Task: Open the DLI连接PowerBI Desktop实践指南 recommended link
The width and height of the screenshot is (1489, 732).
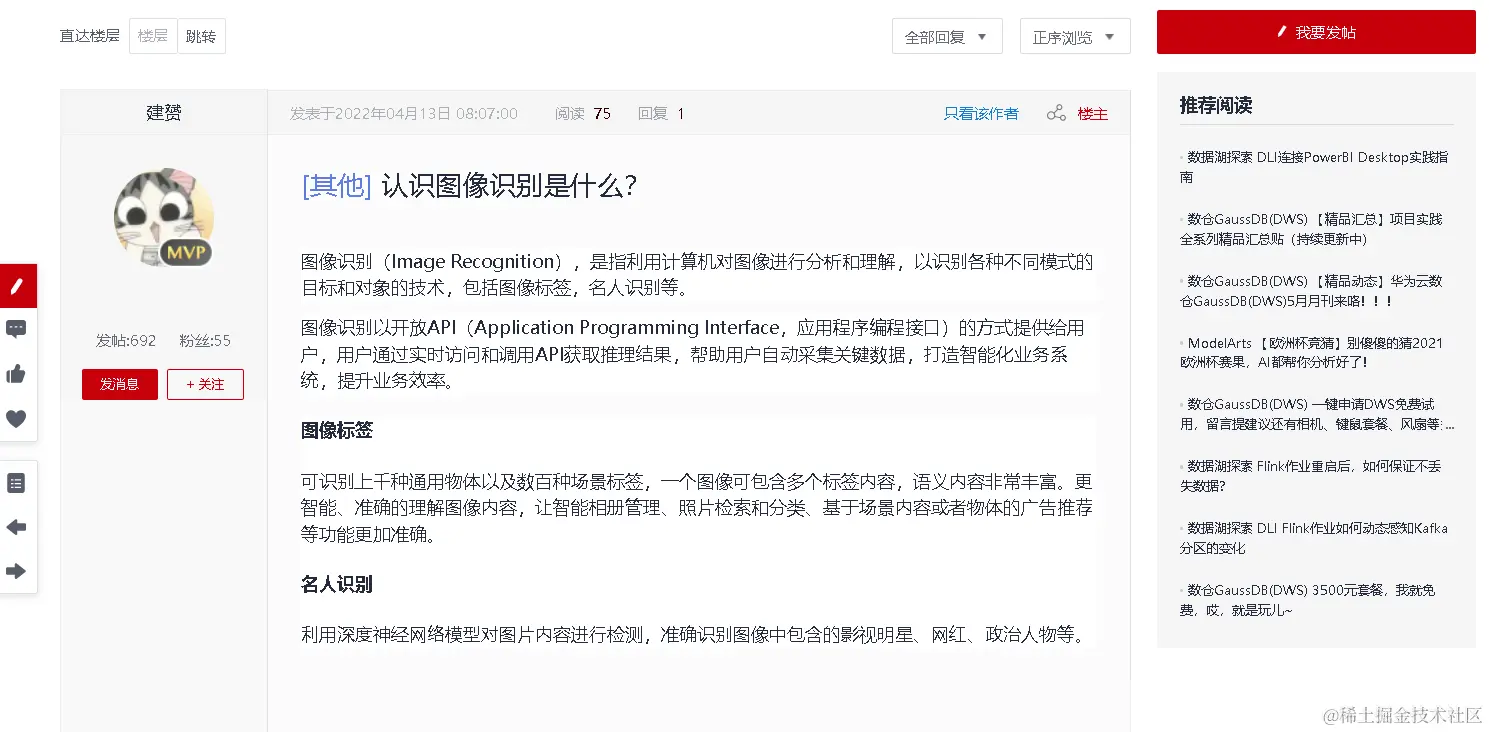Action: click(x=1314, y=167)
